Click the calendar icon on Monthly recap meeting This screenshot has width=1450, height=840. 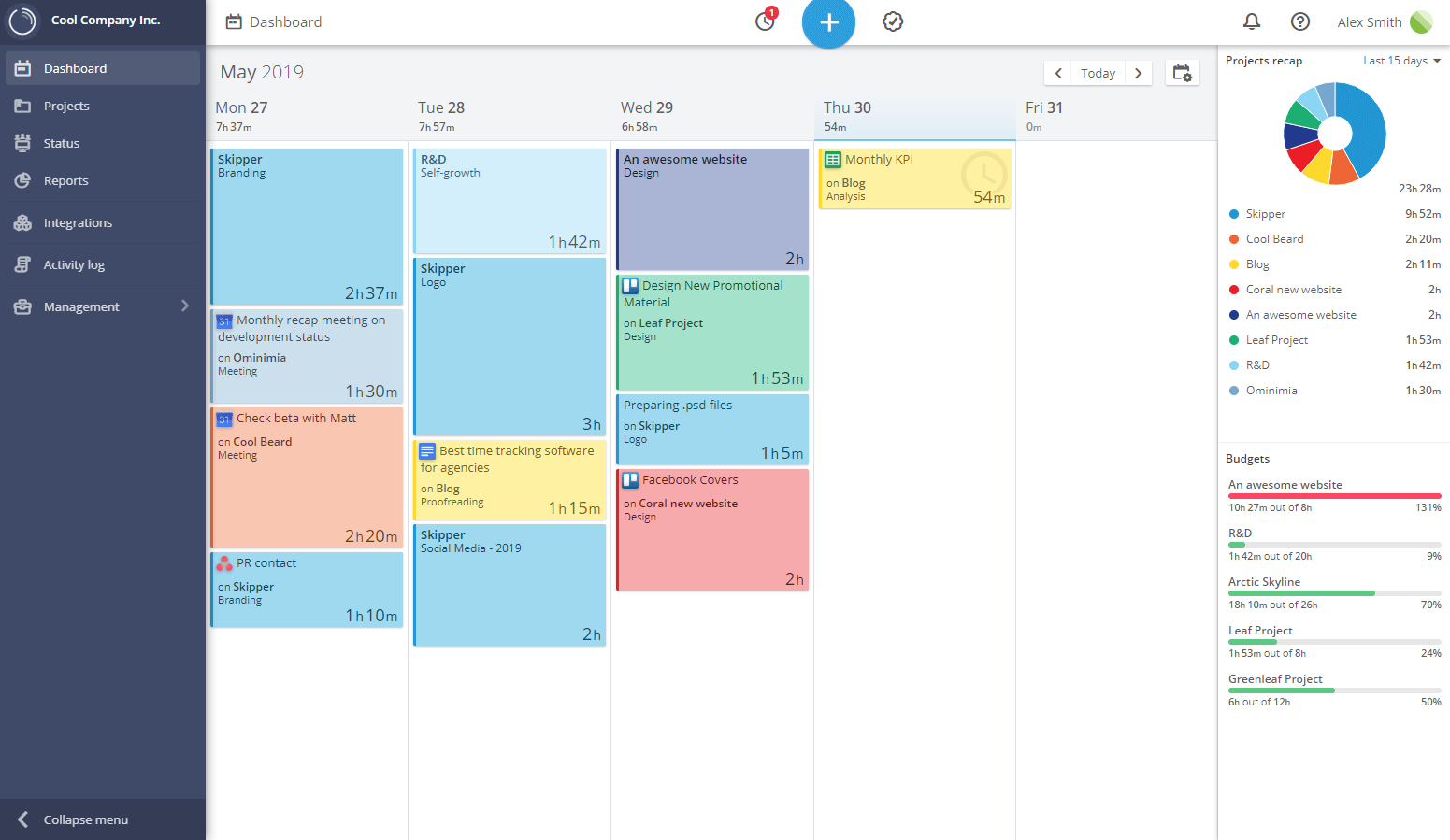point(224,320)
